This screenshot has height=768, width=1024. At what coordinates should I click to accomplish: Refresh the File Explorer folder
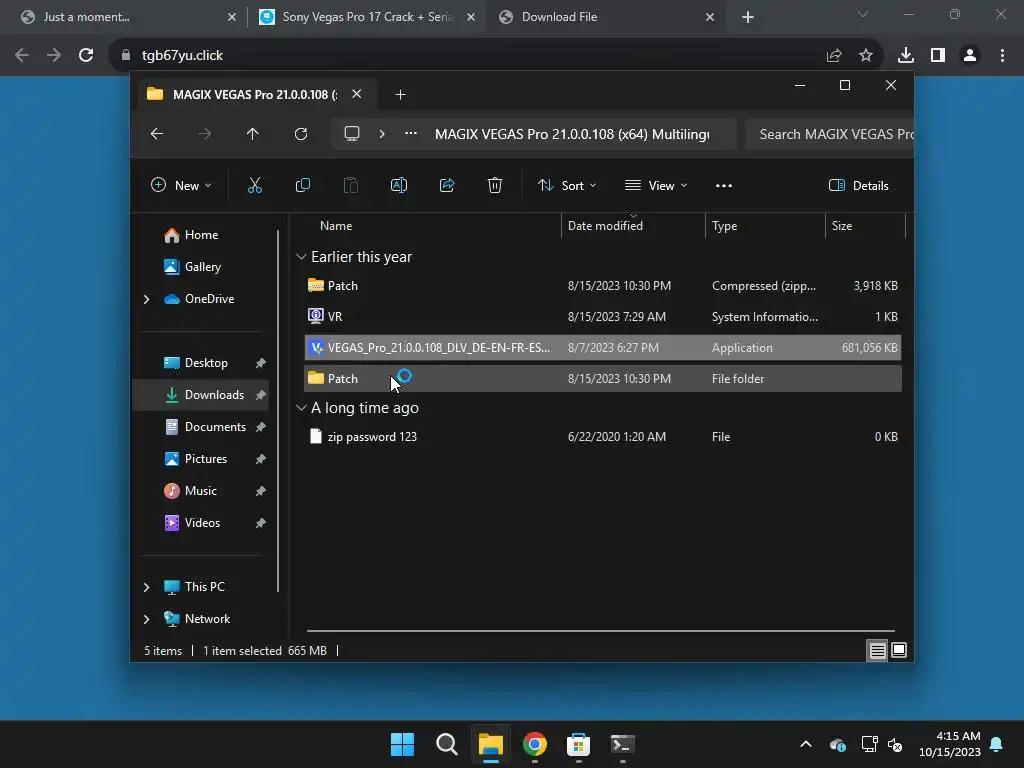click(x=301, y=134)
